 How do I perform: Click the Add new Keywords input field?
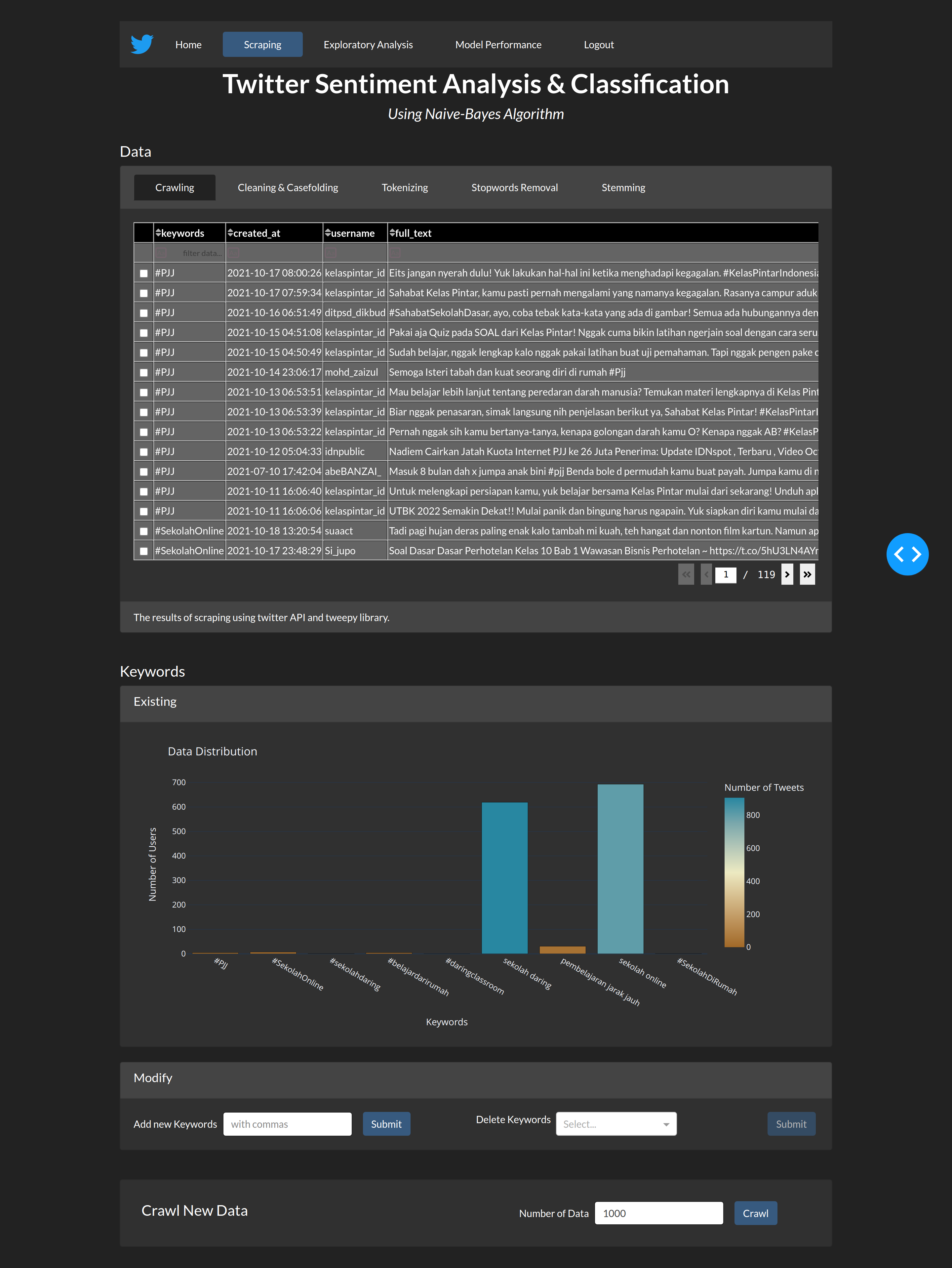287,1124
